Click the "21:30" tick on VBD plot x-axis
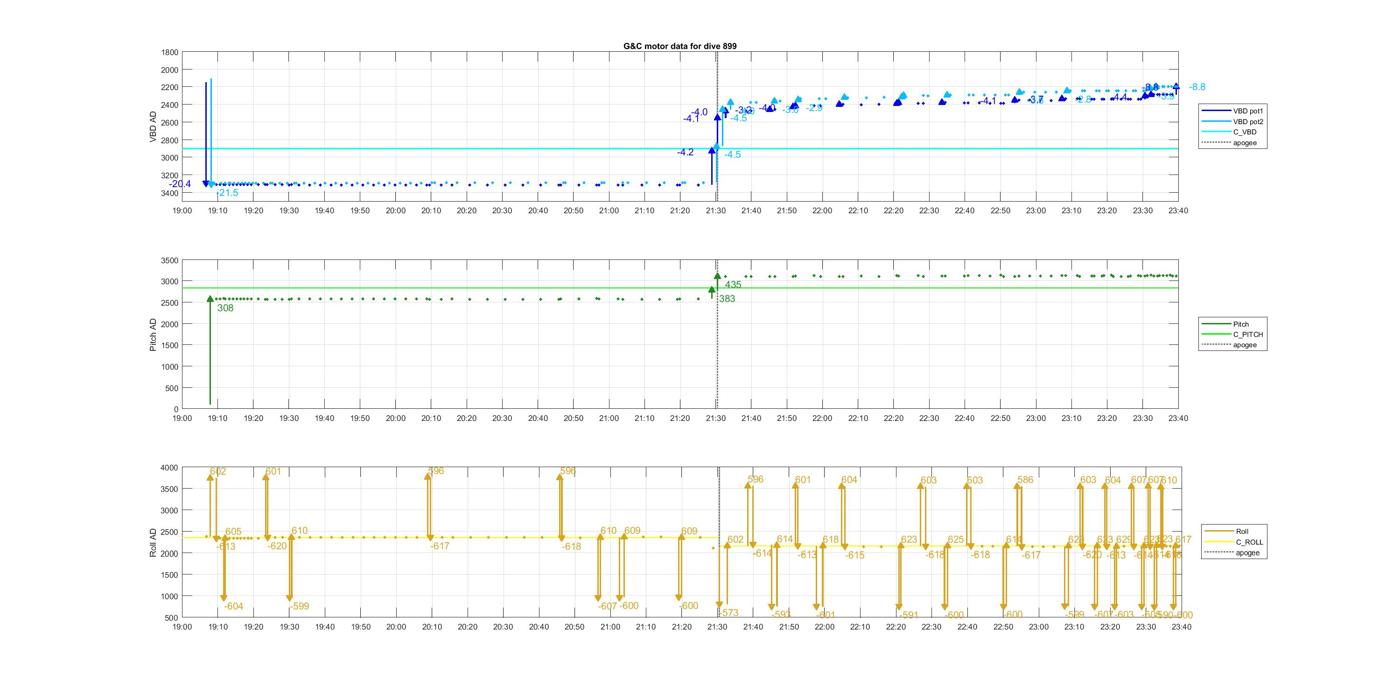Viewport: 1400px width, 693px height. [716, 210]
